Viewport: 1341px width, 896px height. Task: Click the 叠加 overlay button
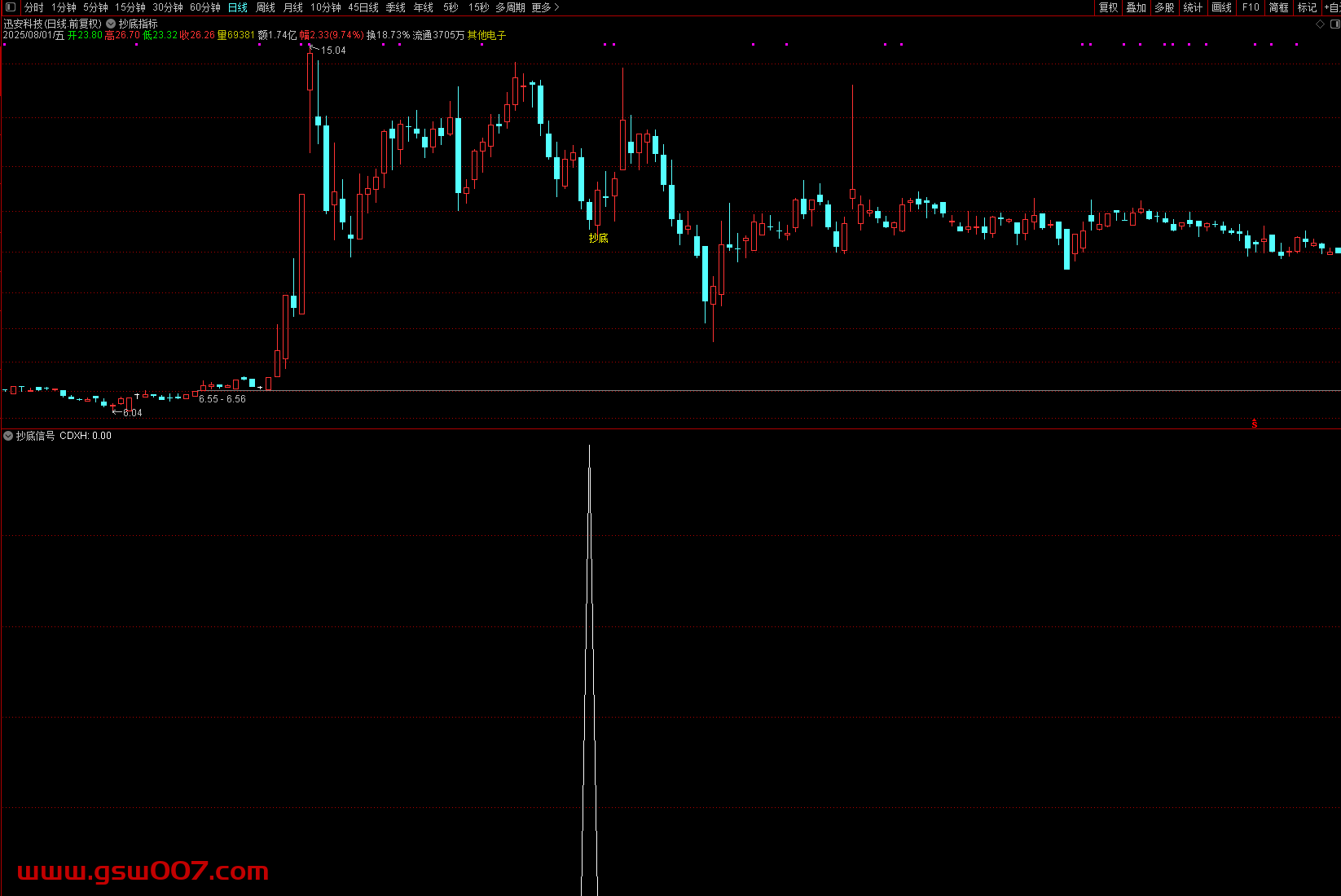1137,7
